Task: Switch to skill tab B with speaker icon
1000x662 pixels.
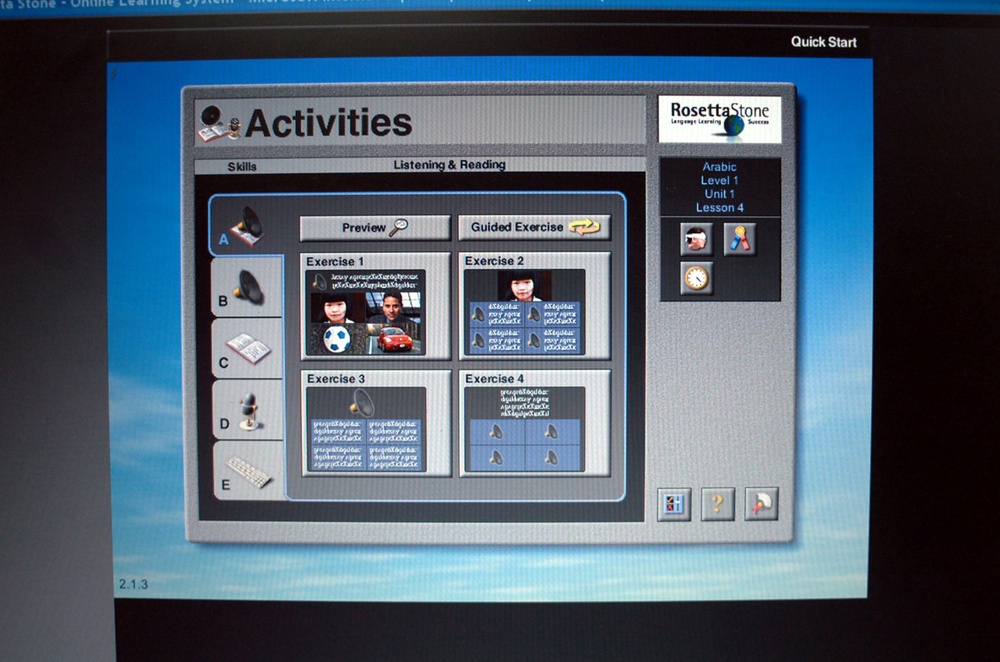Action: point(244,288)
